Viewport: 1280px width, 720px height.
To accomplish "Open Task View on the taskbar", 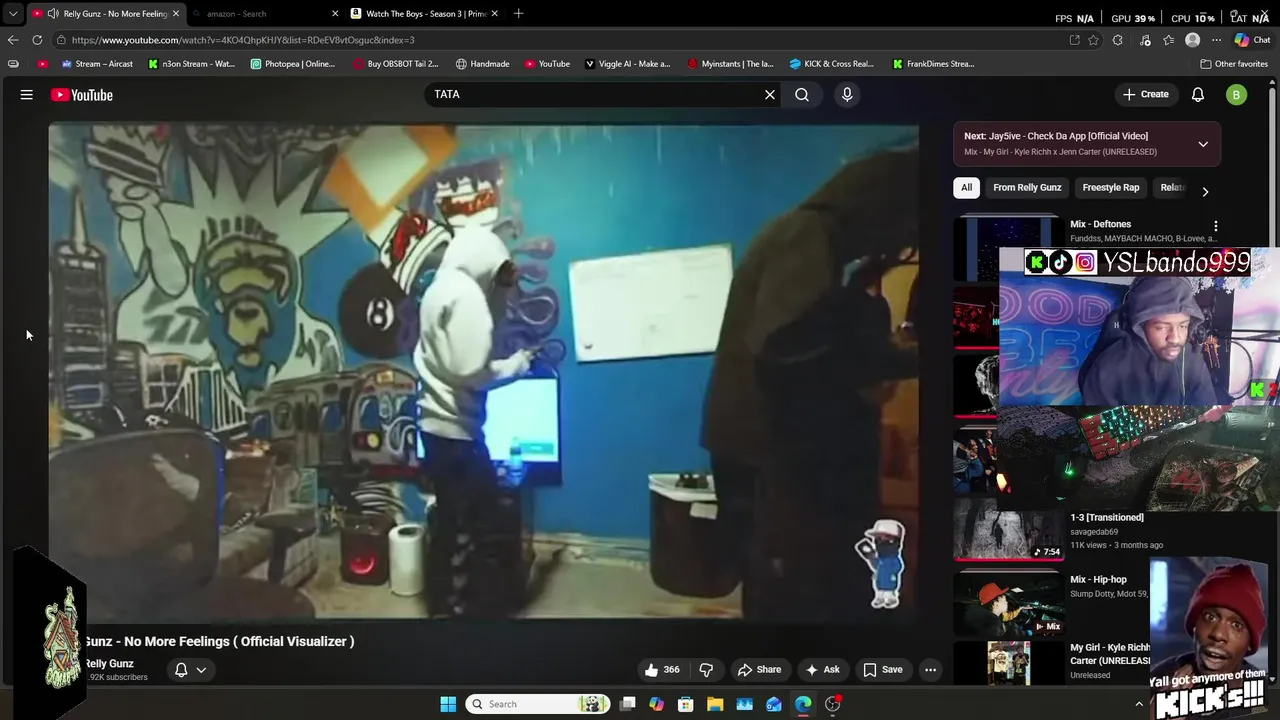I will click(x=628, y=704).
